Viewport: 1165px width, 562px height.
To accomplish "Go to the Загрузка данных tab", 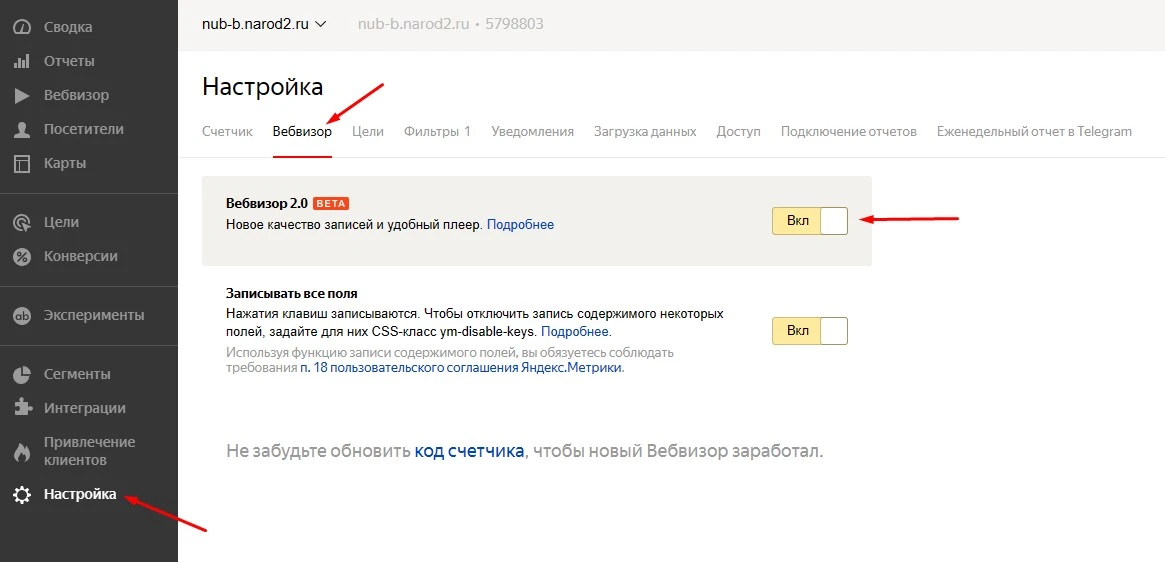I will pyautogui.click(x=645, y=132).
